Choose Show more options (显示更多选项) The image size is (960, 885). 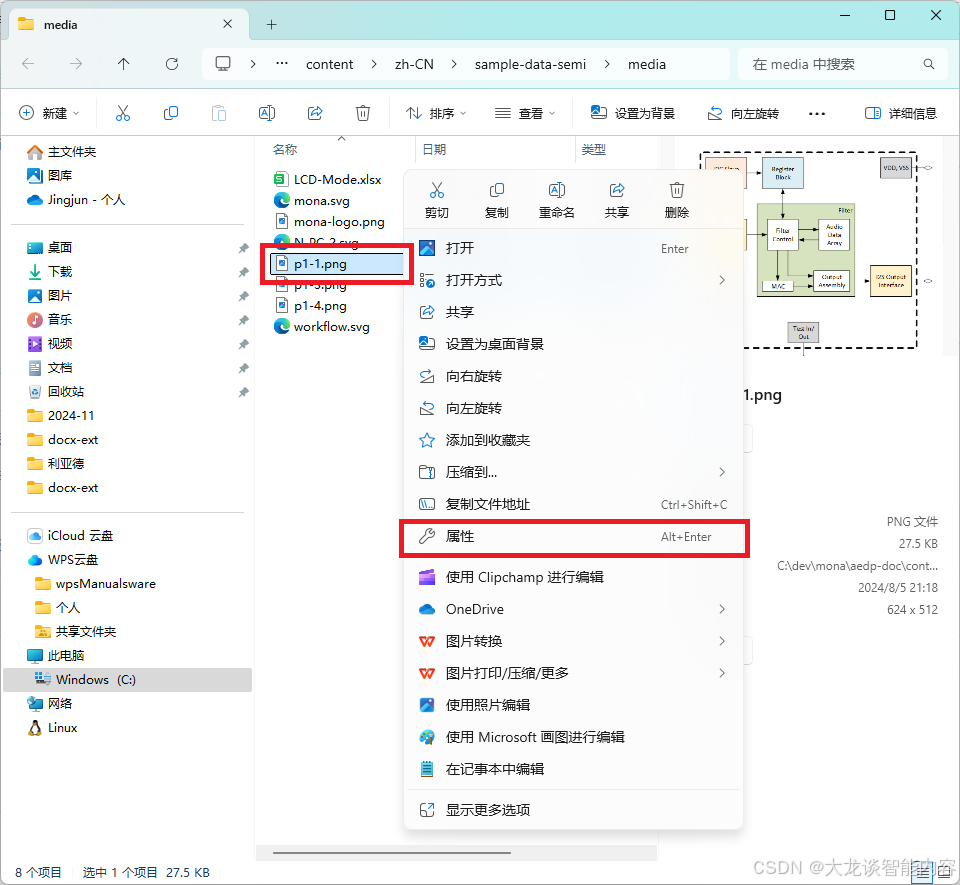(x=573, y=810)
